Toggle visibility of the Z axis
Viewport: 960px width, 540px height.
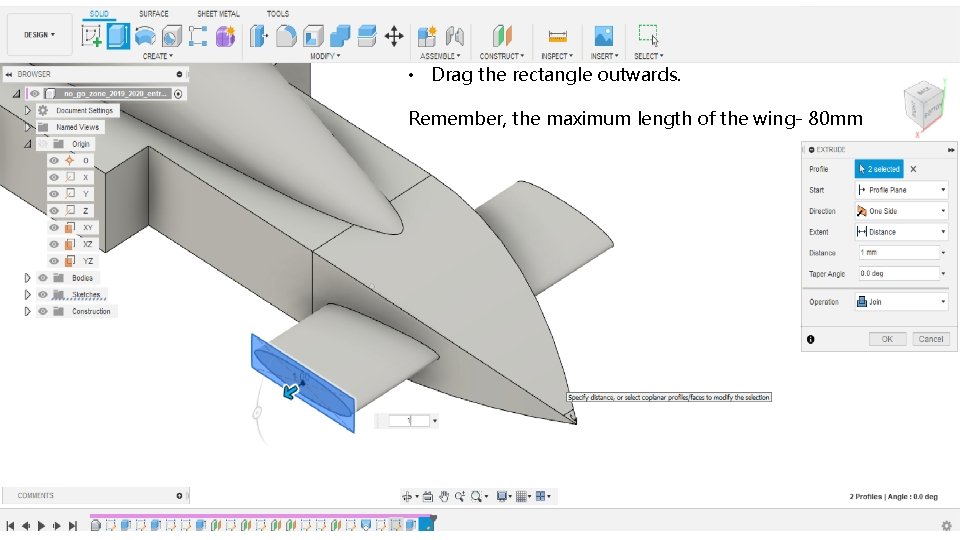(x=54, y=211)
